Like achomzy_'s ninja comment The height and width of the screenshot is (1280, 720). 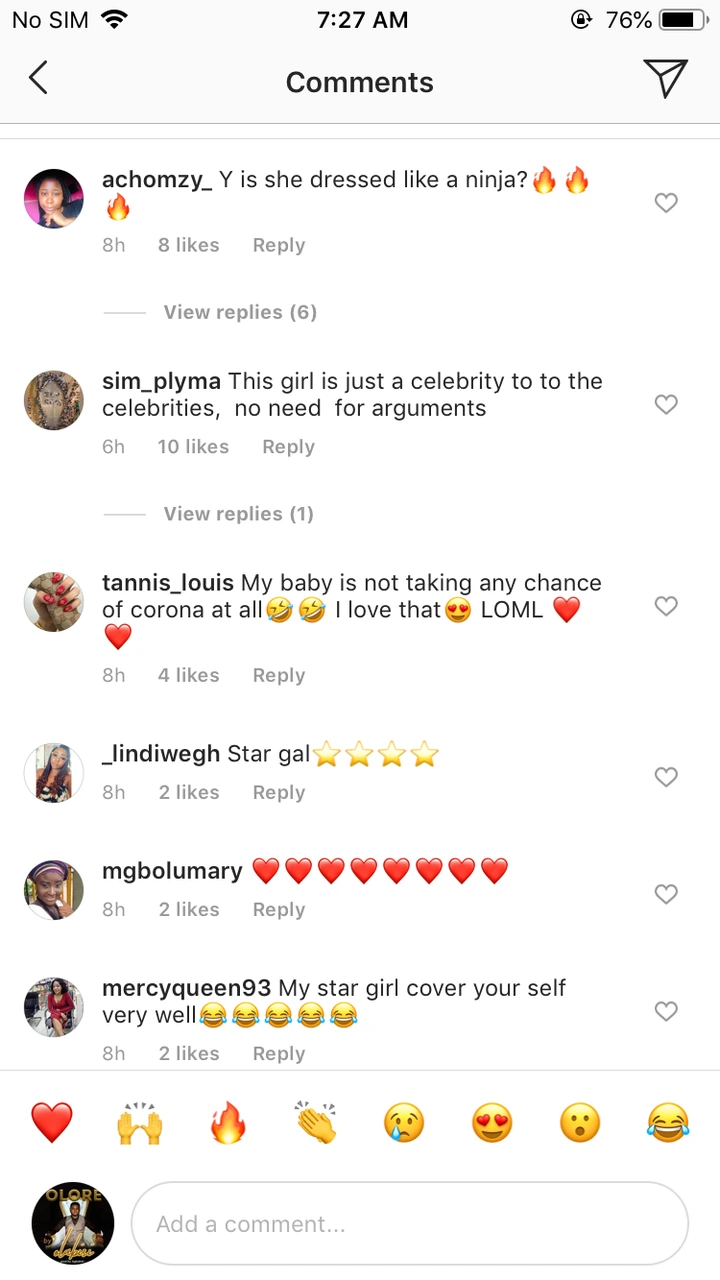[x=666, y=203]
